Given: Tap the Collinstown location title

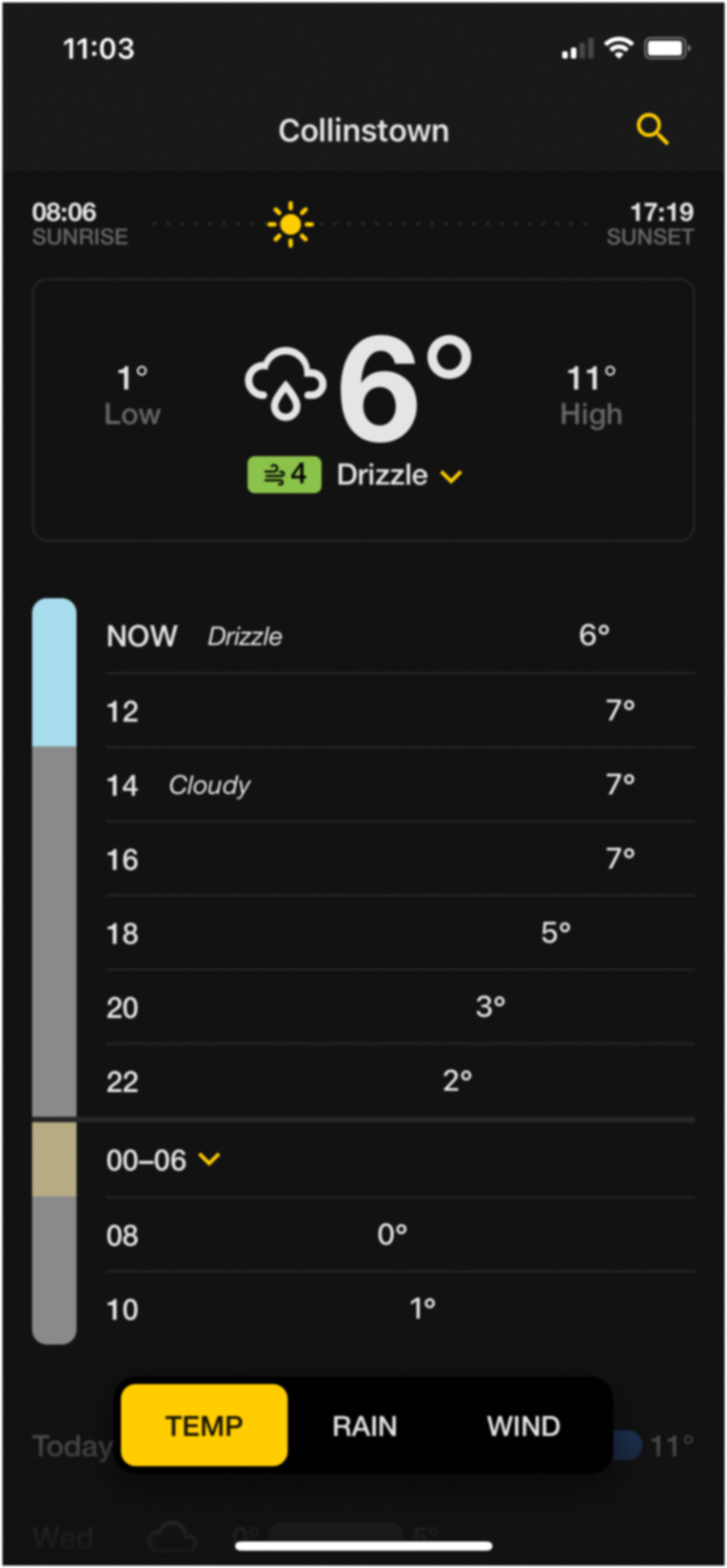Looking at the screenshot, I should pos(363,130).
